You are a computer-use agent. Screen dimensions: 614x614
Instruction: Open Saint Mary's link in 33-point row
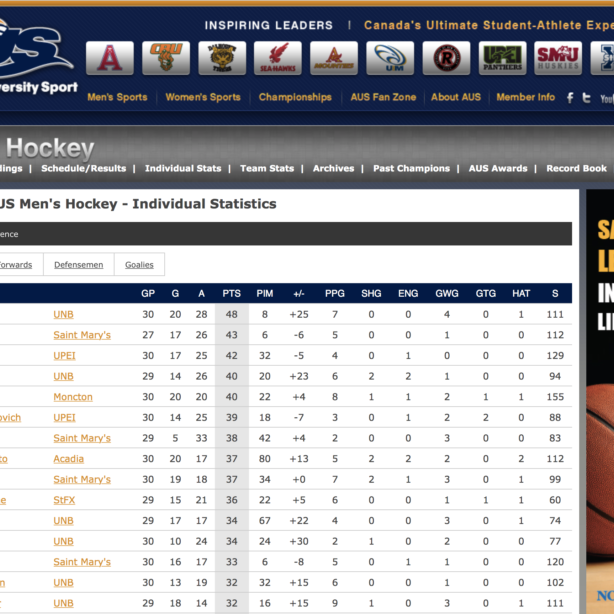click(x=82, y=562)
